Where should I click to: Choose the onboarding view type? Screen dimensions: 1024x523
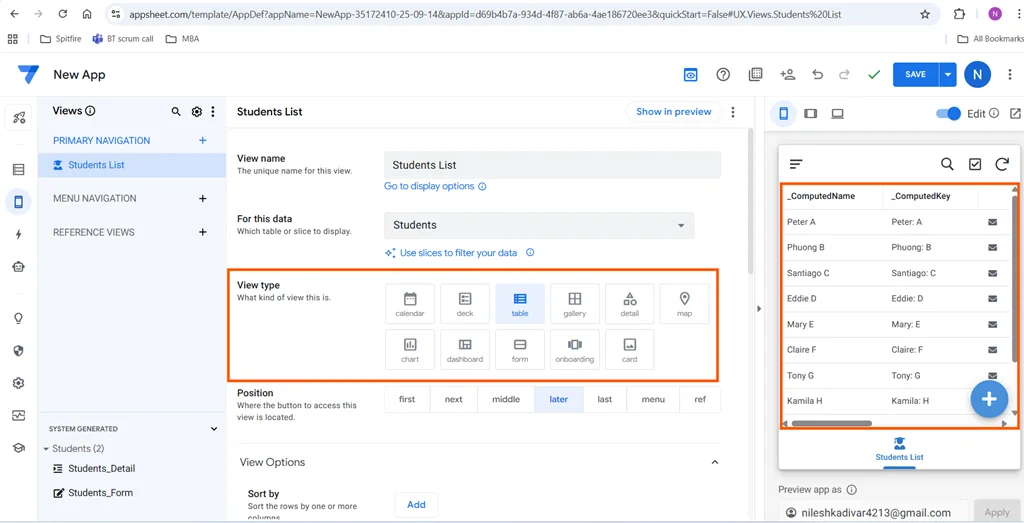tap(574, 349)
